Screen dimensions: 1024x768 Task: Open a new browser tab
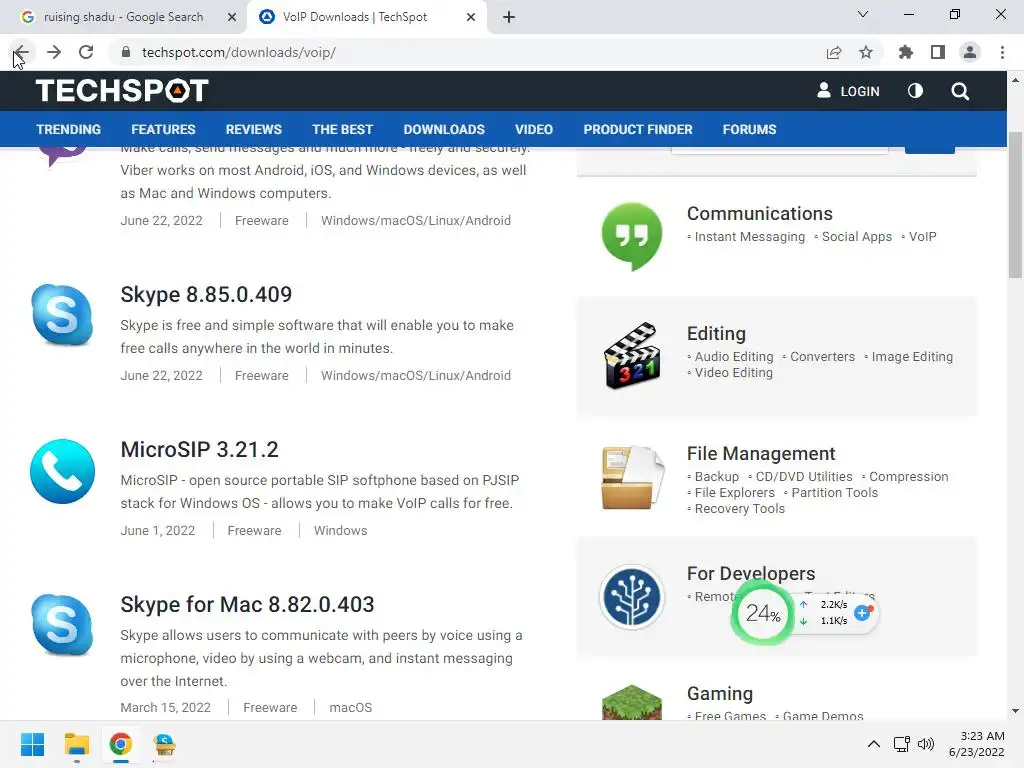point(509,17)
